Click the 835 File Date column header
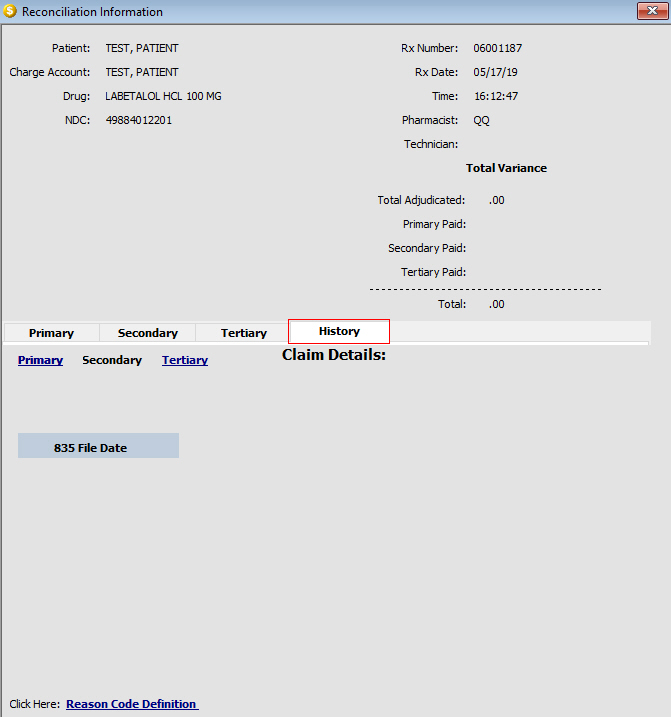The height and width of the screenshot is (717, 671). pos(98,447)
